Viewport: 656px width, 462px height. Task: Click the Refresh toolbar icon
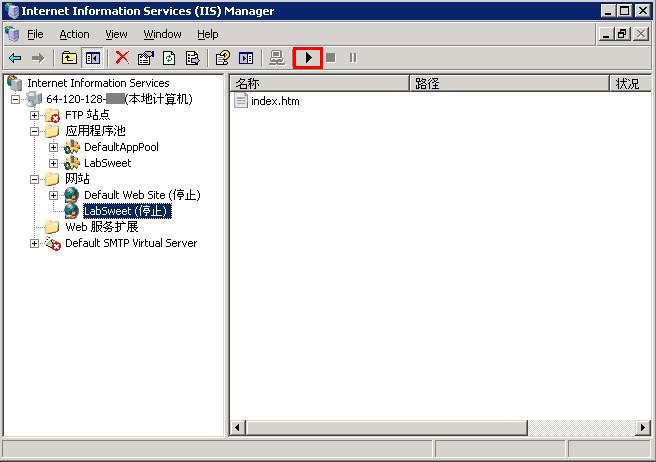click(169, 58)
